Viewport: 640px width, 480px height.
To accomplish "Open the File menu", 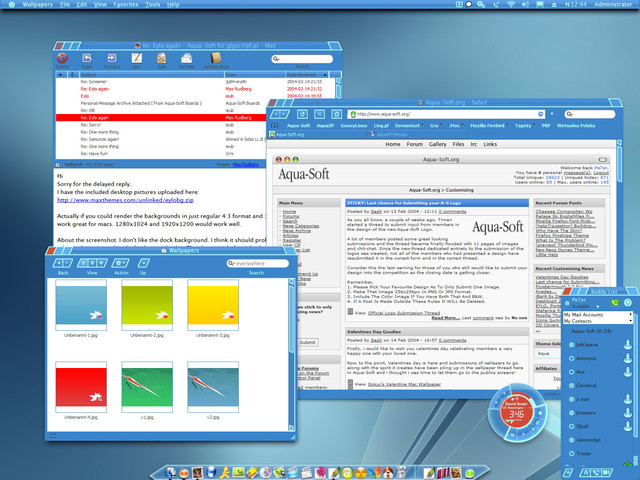I will coord(65,4).
